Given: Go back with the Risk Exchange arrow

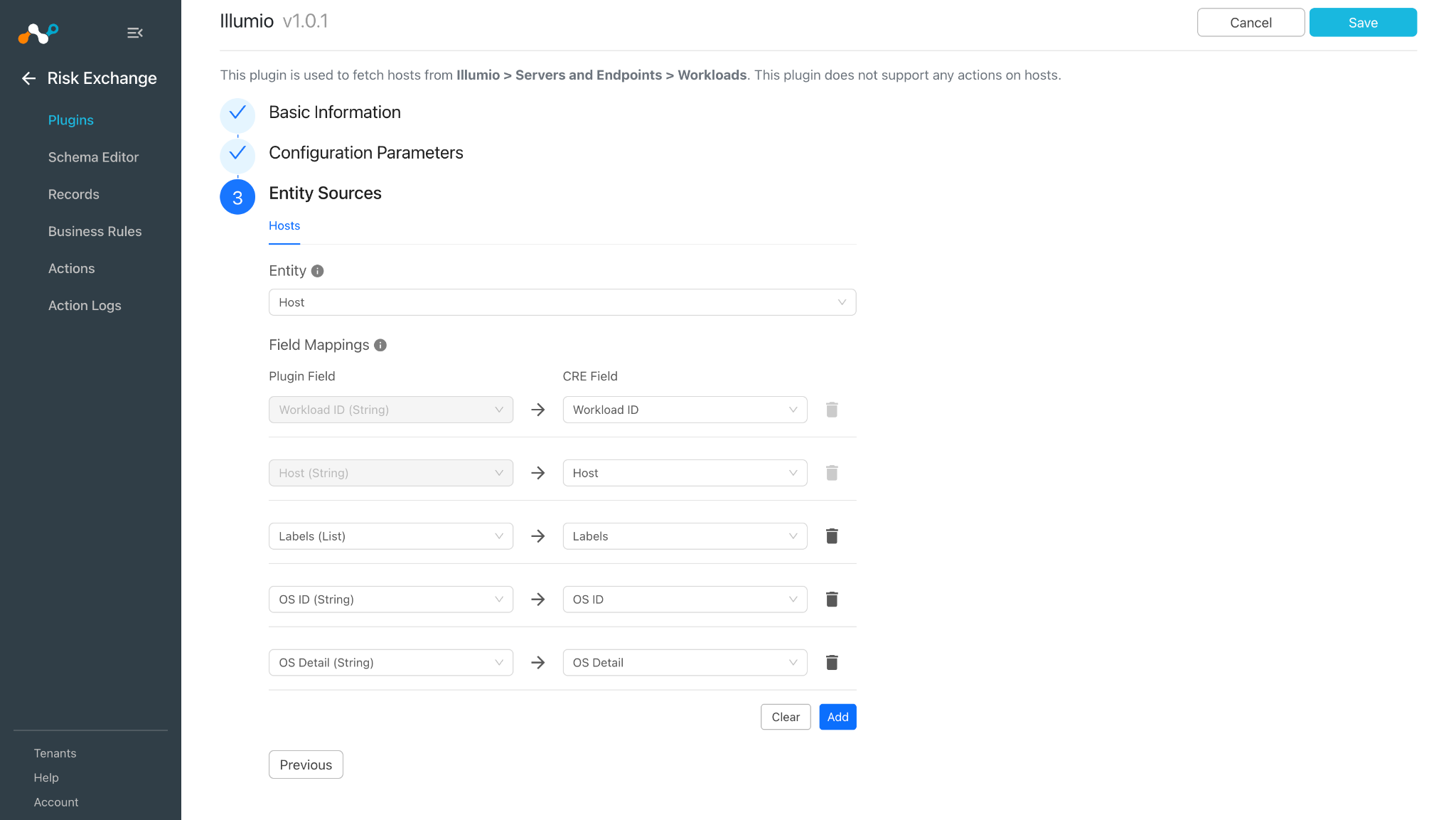Looking at the screenshot, I should [x=28, y=78].
